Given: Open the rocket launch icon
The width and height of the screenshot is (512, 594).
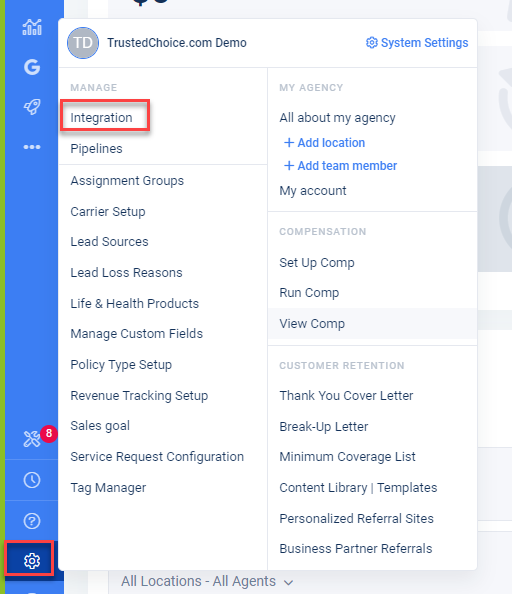Looking at the screenshot, I should 32,107.
